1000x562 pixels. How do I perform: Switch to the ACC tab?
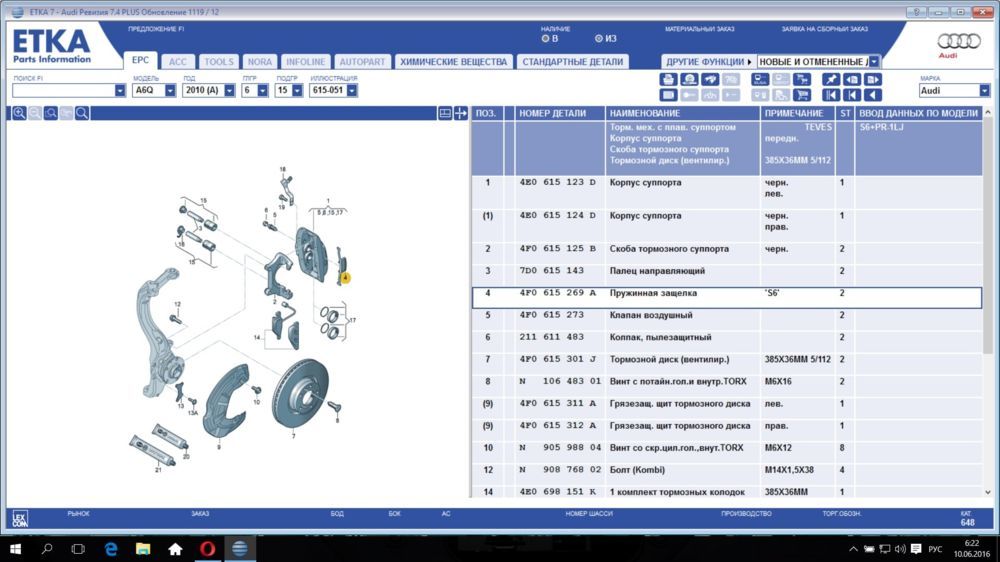(178, 62)
